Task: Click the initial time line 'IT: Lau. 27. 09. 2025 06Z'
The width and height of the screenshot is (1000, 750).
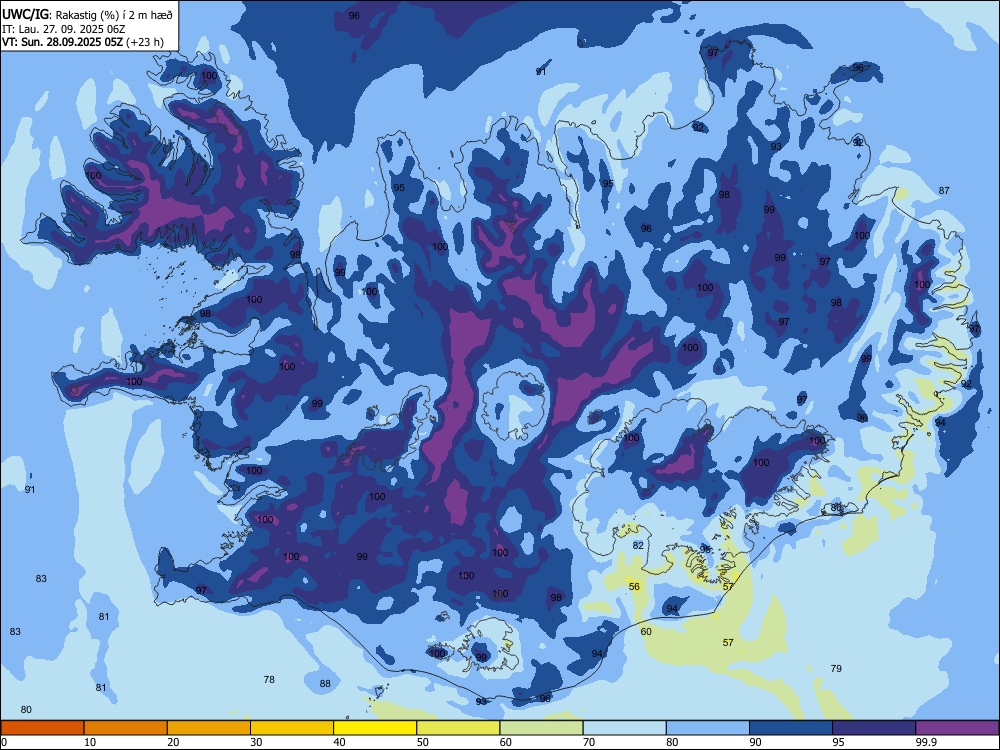Action: coord(66,29)
